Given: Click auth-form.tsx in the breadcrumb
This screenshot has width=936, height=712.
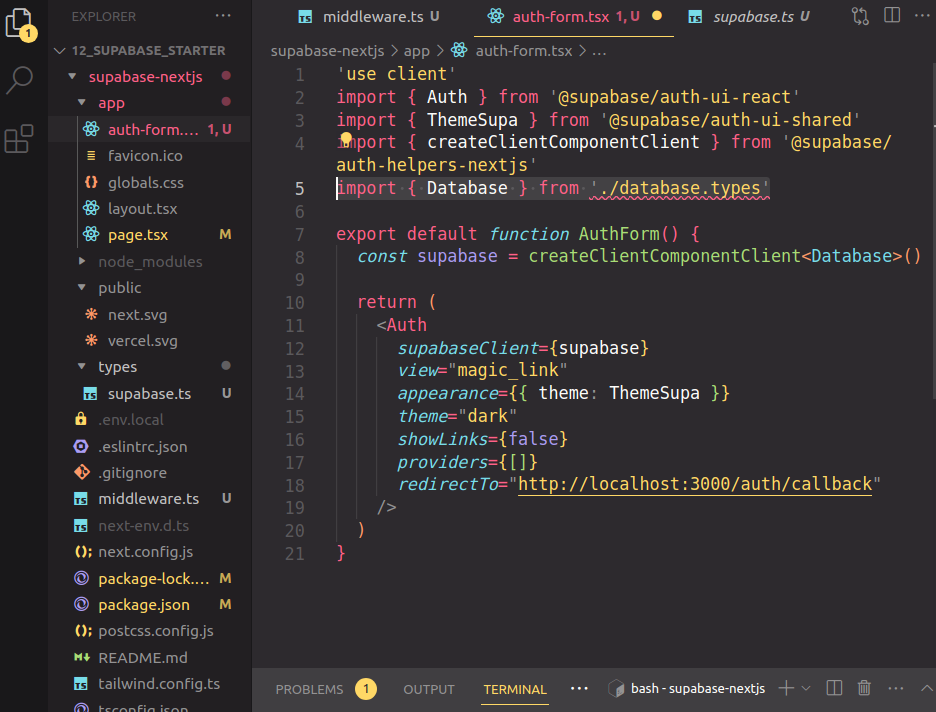Looking at the screenshot, I should [x=524, y=51].
